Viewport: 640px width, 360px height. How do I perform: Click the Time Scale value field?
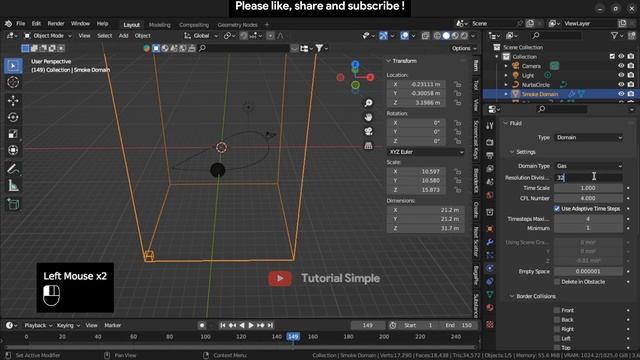588,188
